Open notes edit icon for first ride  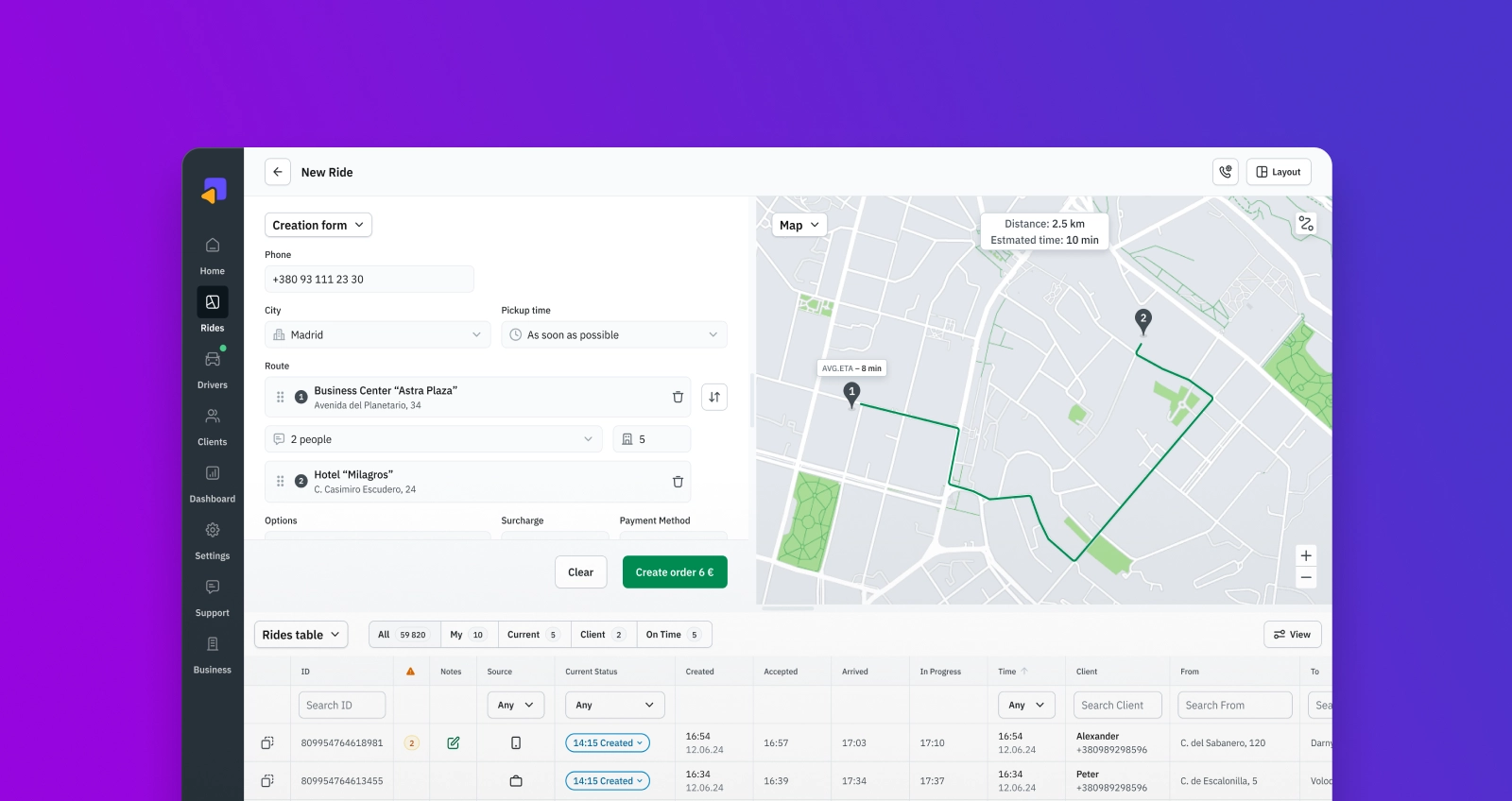tap(454, 743)
